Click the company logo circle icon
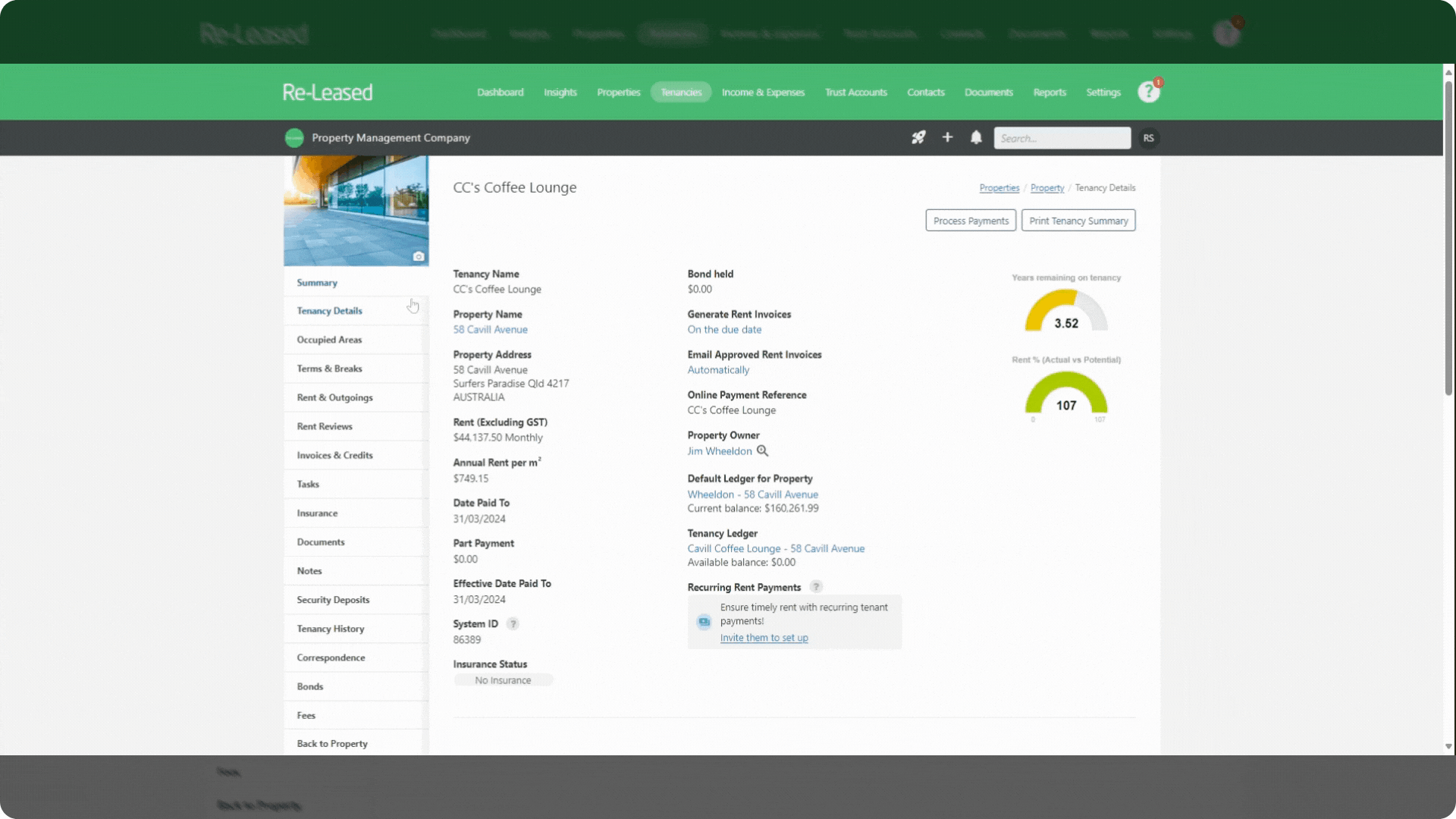 tap(294, 137)
